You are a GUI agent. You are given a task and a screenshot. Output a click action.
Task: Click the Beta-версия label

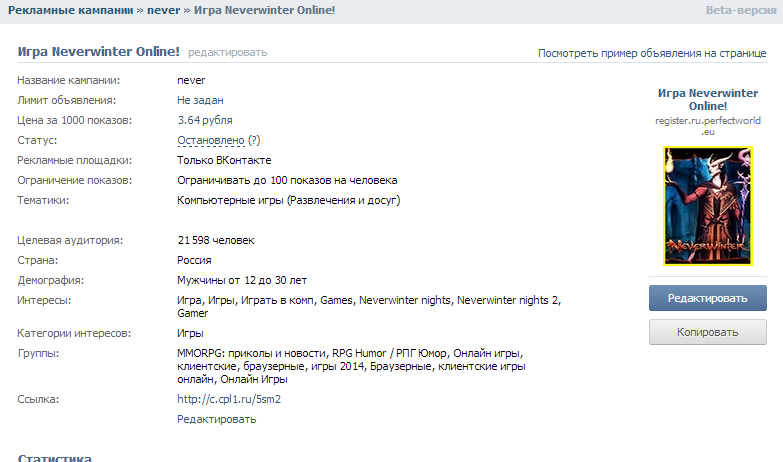pyautogui.click(x=741, y=10)
